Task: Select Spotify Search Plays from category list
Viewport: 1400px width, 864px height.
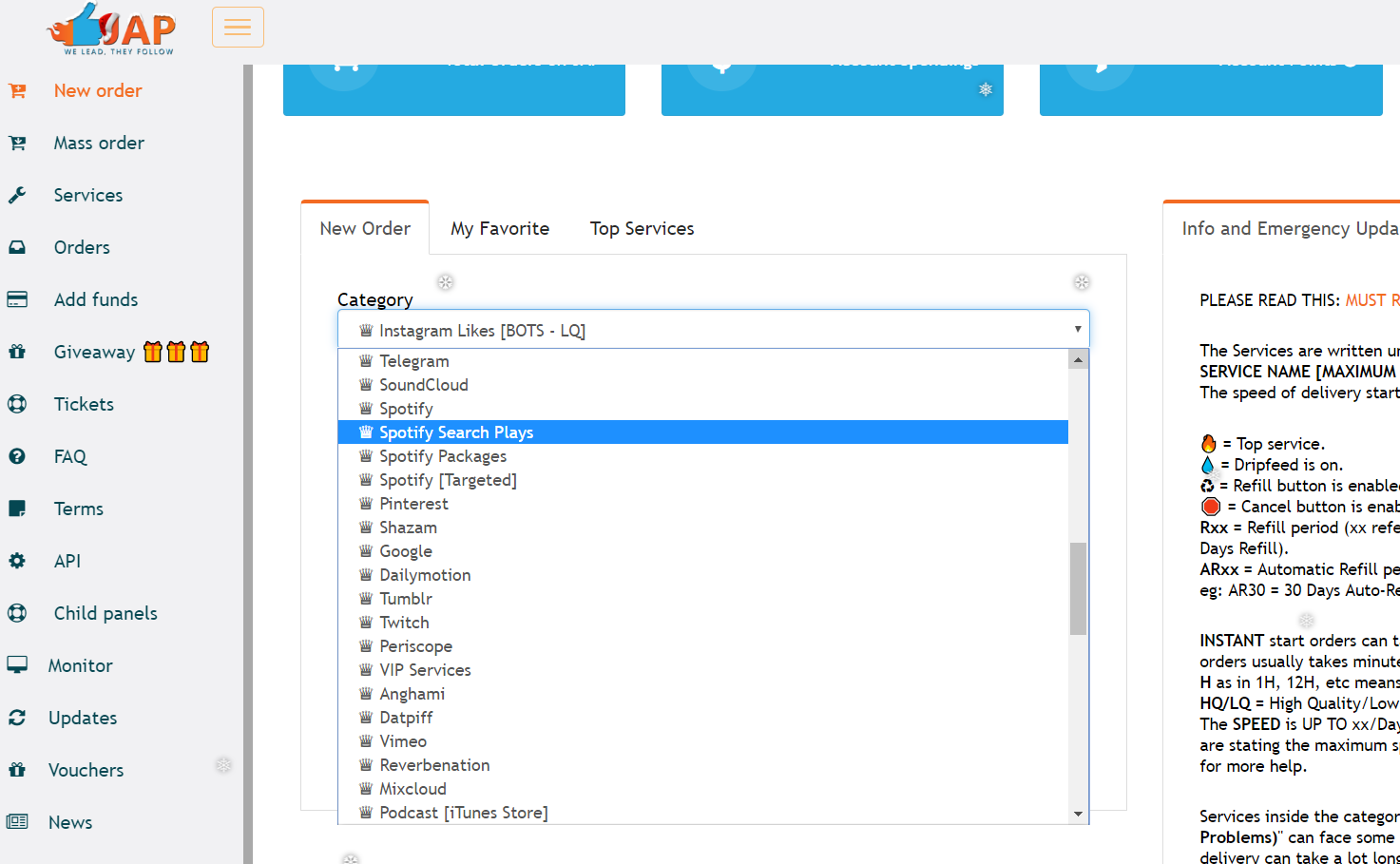Action: coord(456,432)
